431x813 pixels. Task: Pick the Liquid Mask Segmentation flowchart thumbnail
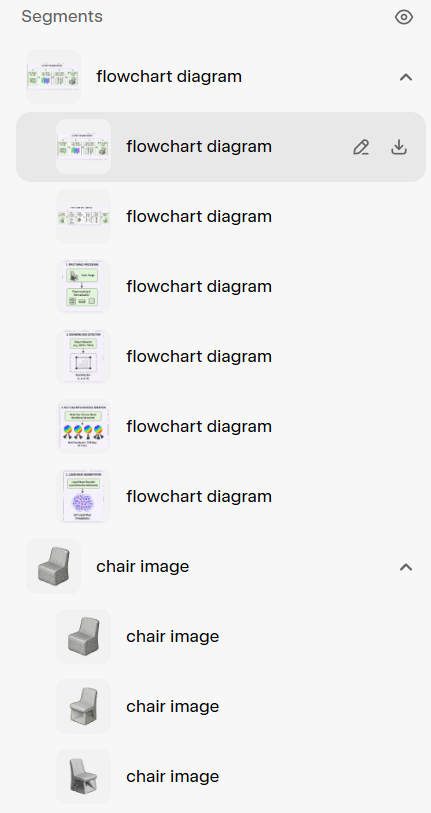(84, 496)
